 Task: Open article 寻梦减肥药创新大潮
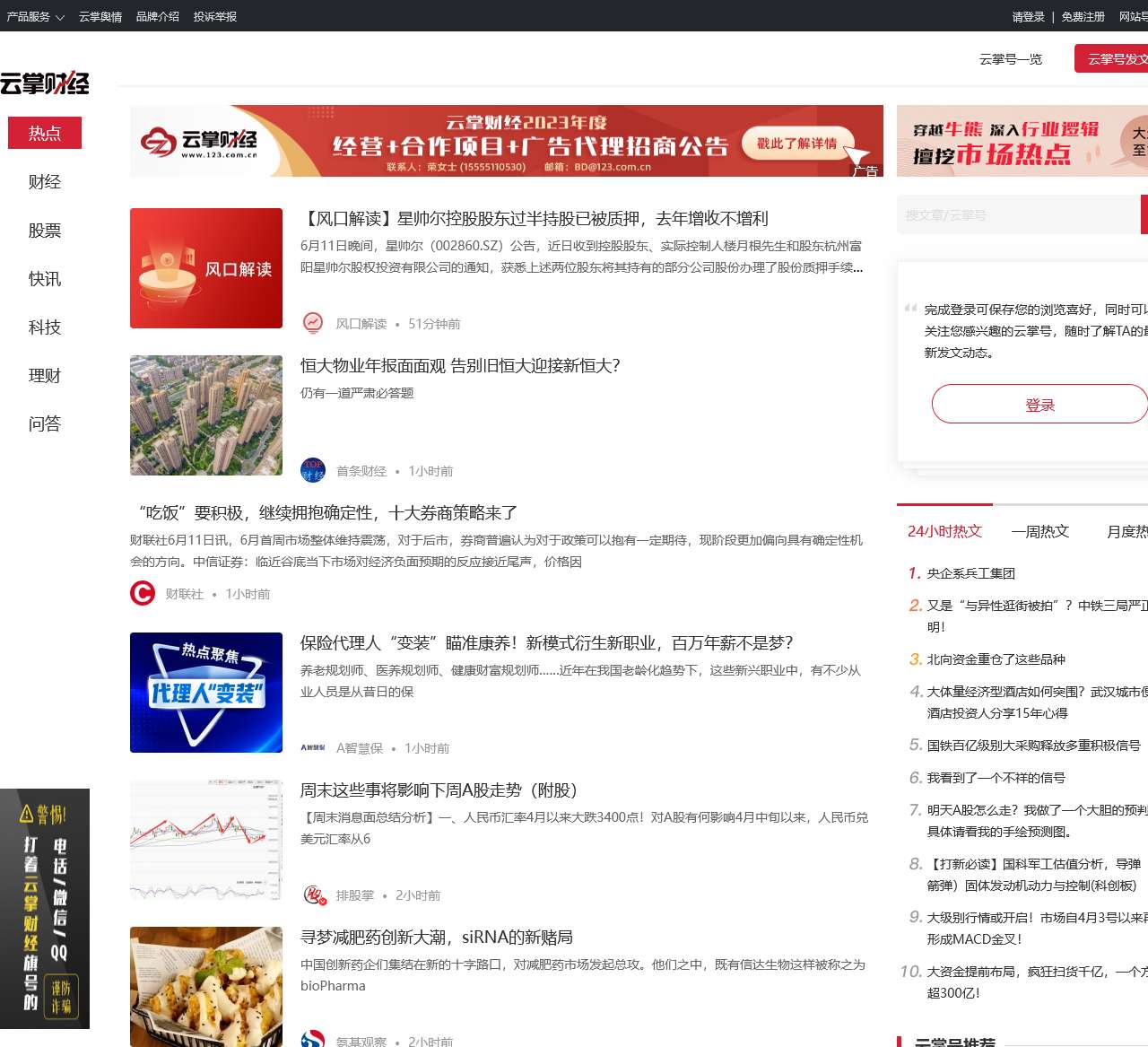(436, 937)
